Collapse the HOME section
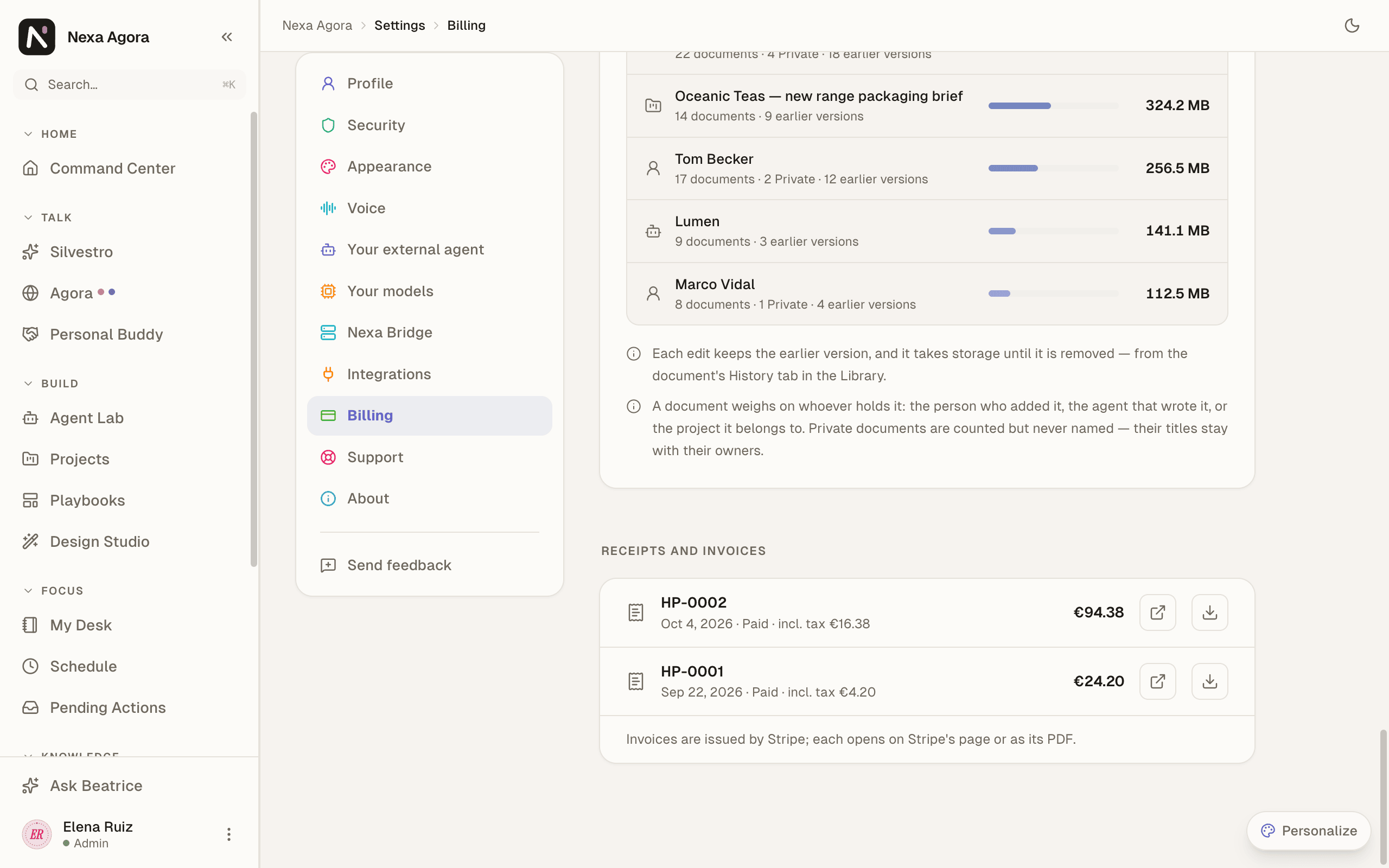This screenshot has height=868, width=1389. tap(50, 134)
